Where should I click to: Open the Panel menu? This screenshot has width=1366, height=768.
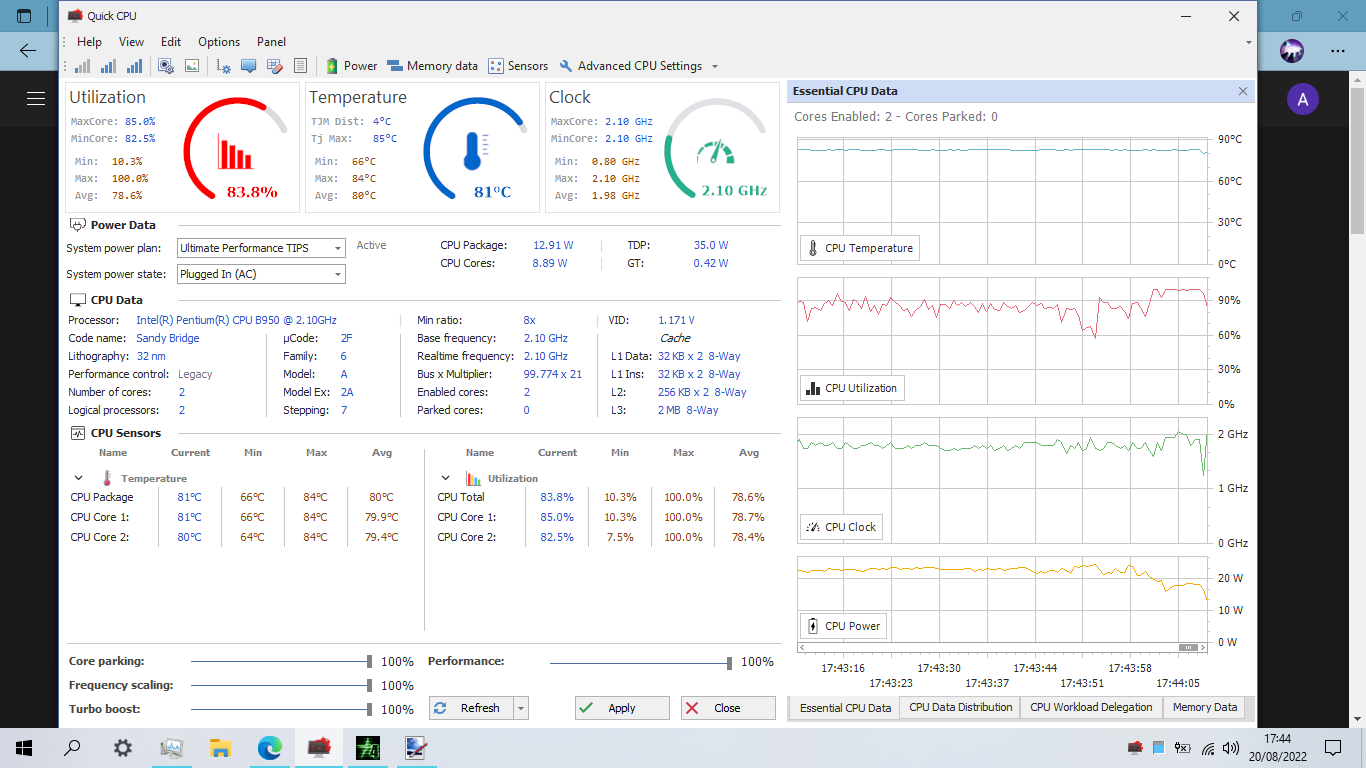pos(271,42)
